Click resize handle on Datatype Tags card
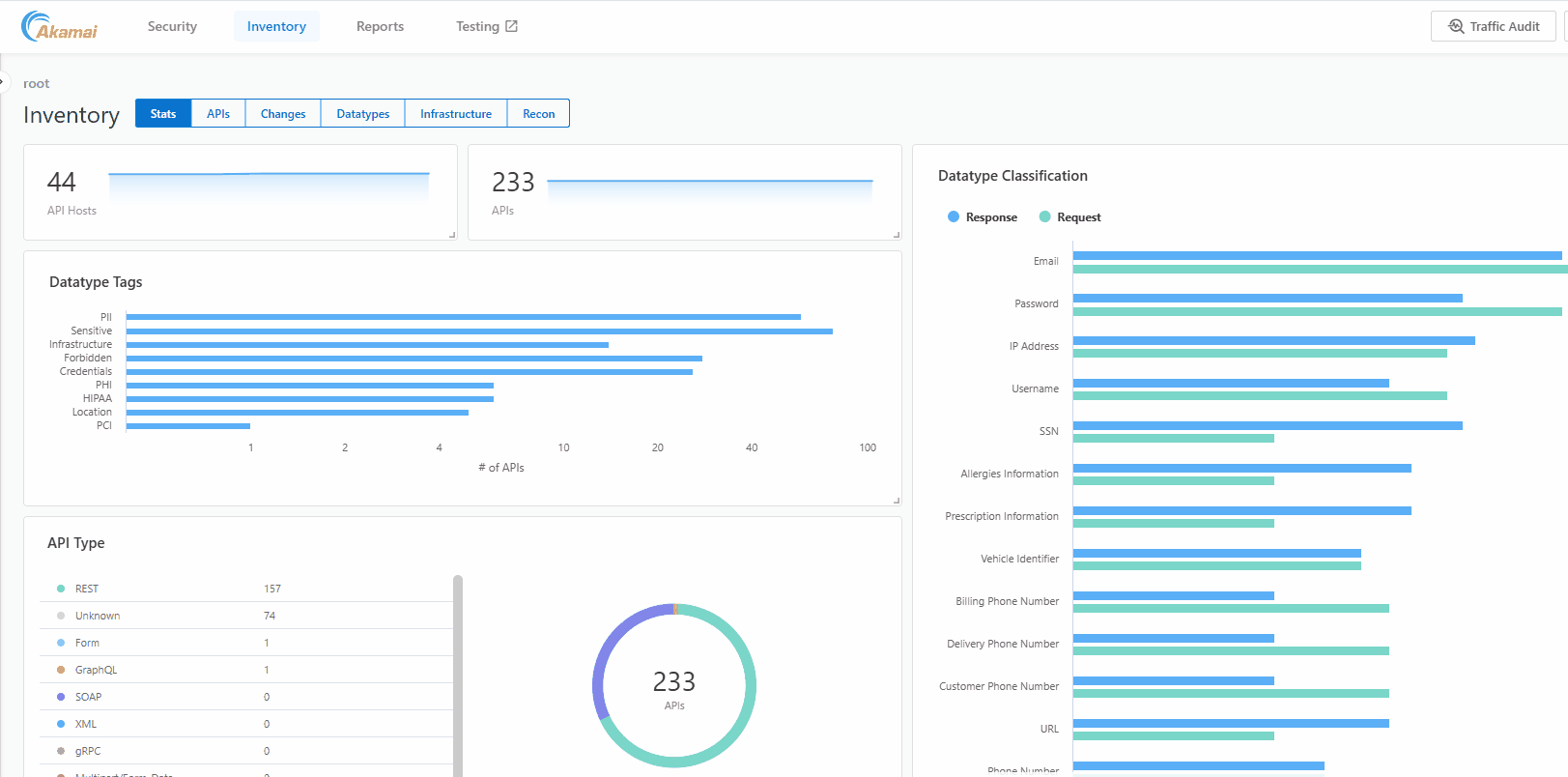Viewport: 1568px width, 777px height. tap(897, 501)
